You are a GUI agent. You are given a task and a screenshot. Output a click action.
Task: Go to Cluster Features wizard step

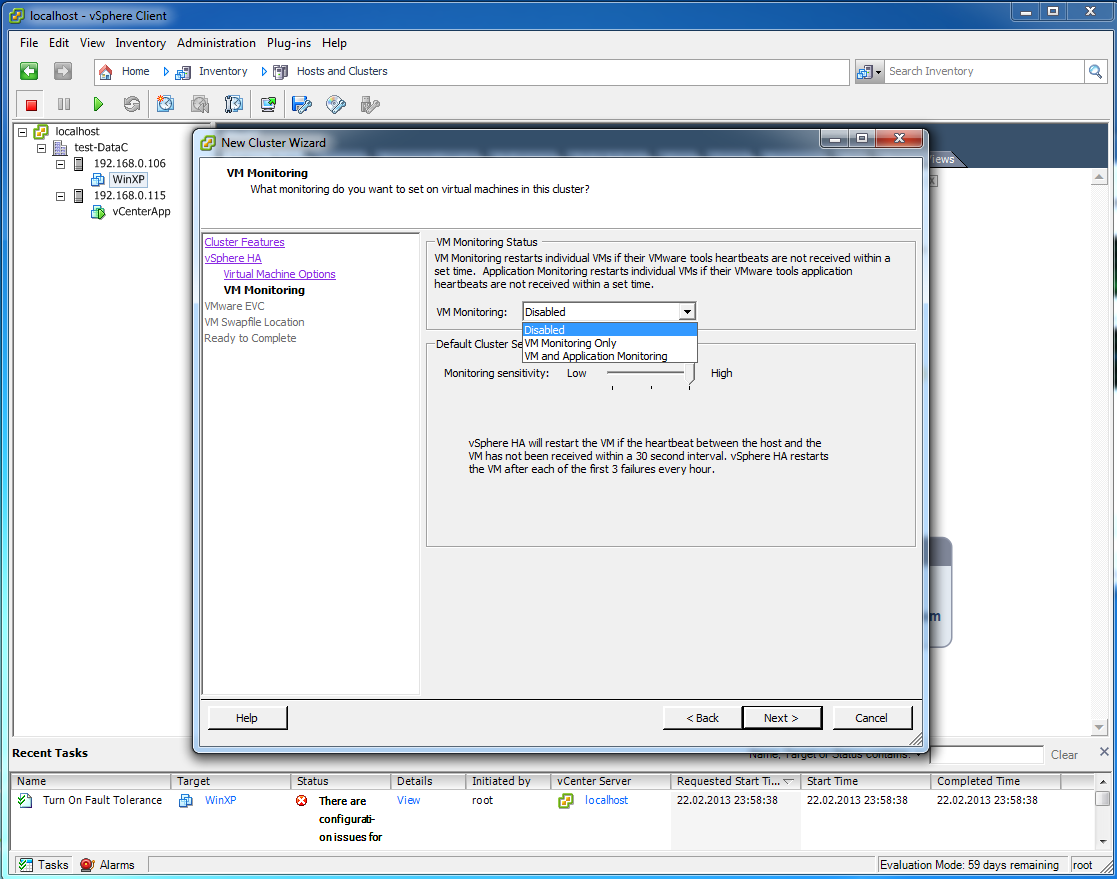click(x=244, y=242)
